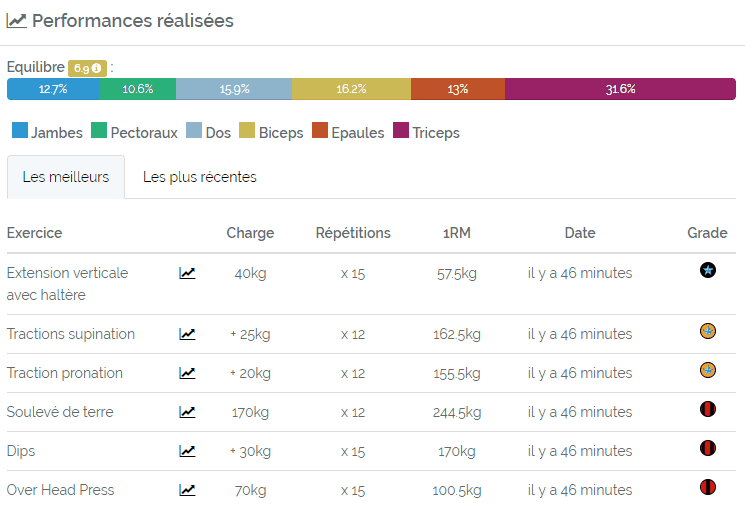Open progress chart for Tractions supination
Image resolution: width=745 pixels, height=508 pixels.
click(187, 334)
